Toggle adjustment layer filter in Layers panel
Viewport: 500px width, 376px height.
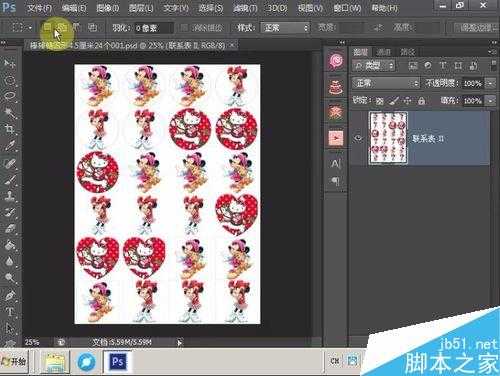coord(428,65)
